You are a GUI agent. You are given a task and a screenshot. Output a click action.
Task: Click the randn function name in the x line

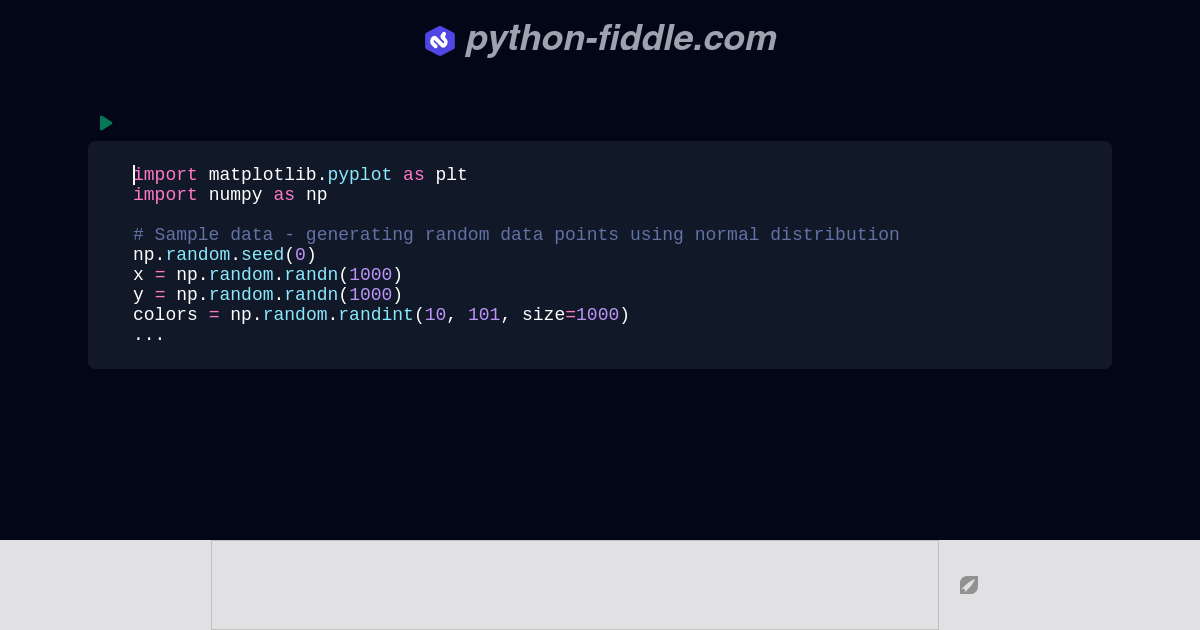click(x=312, y=275)
